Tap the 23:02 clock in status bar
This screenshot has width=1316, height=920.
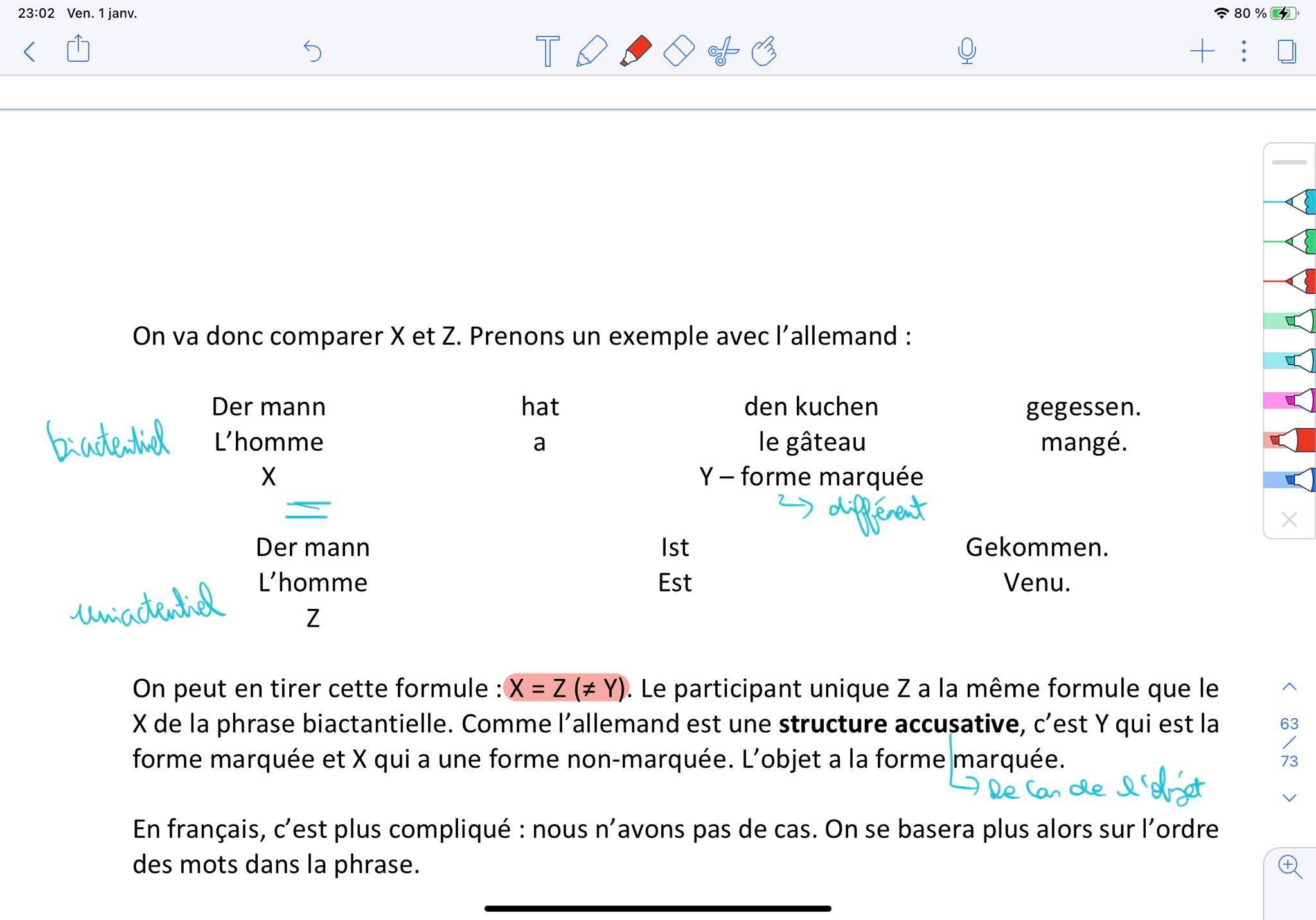[37, 13]
